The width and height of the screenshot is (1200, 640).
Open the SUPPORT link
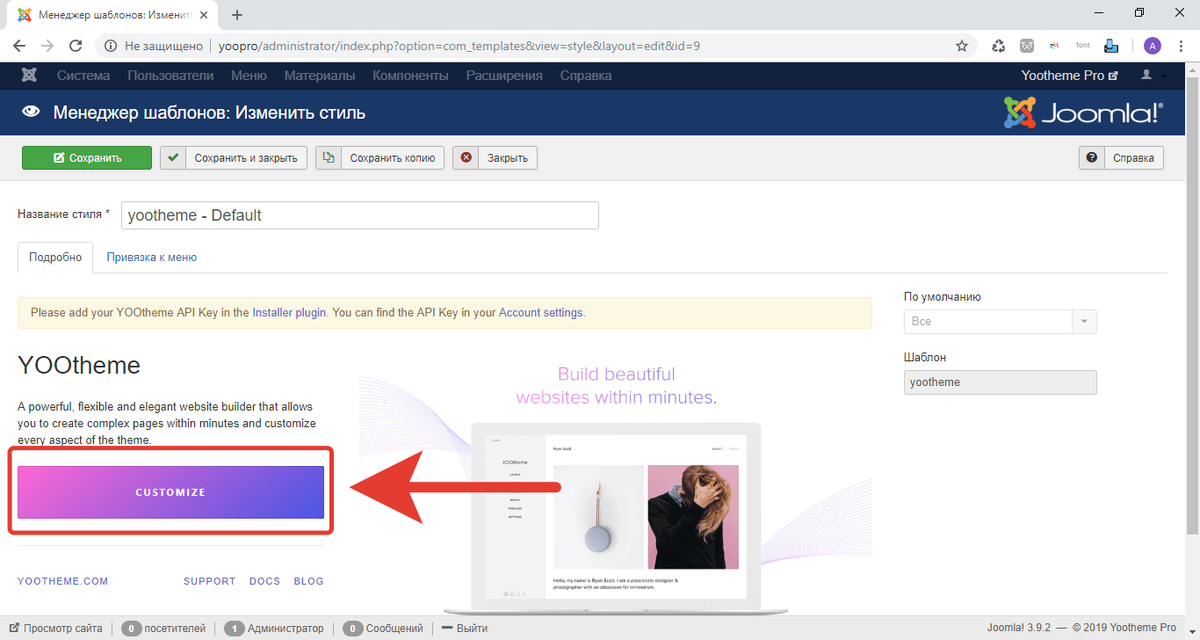point(210,581)
